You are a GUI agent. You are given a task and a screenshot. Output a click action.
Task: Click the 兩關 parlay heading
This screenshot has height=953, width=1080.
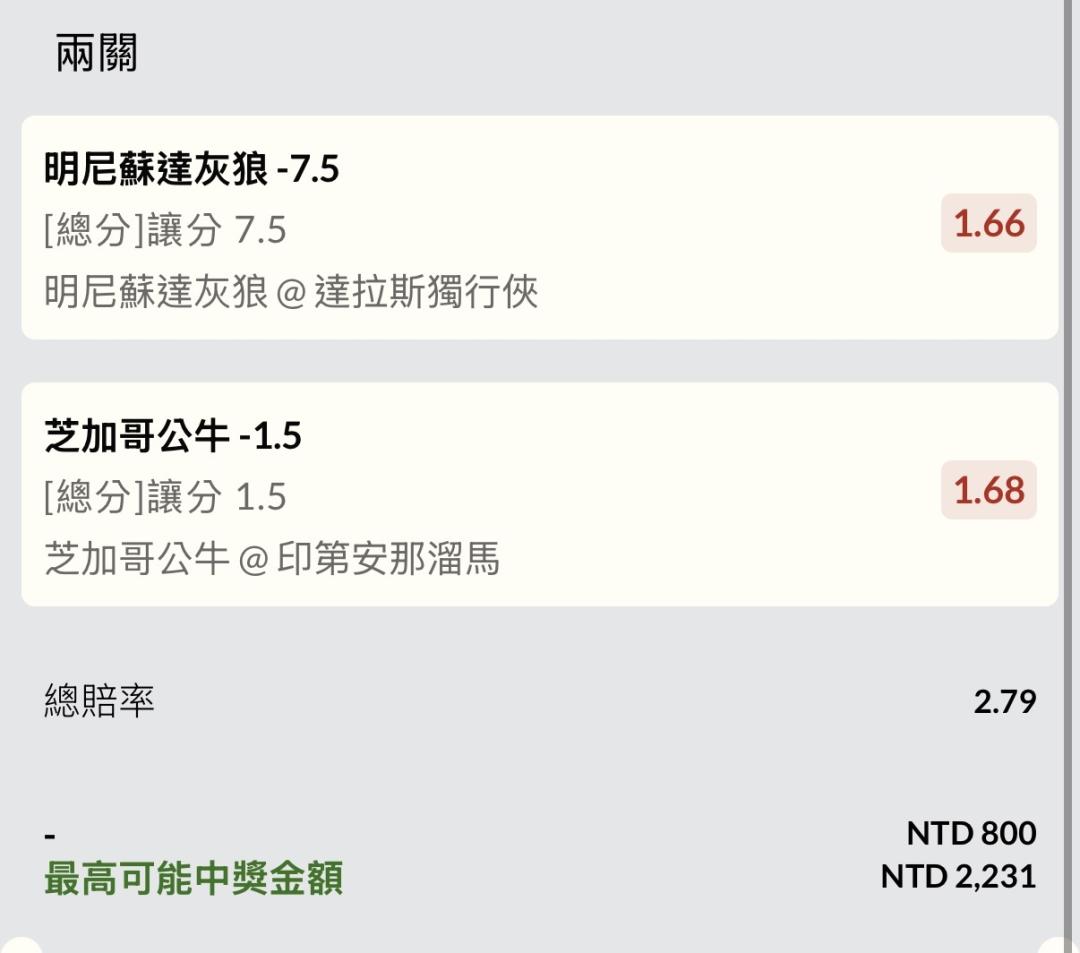pos(96,52)
